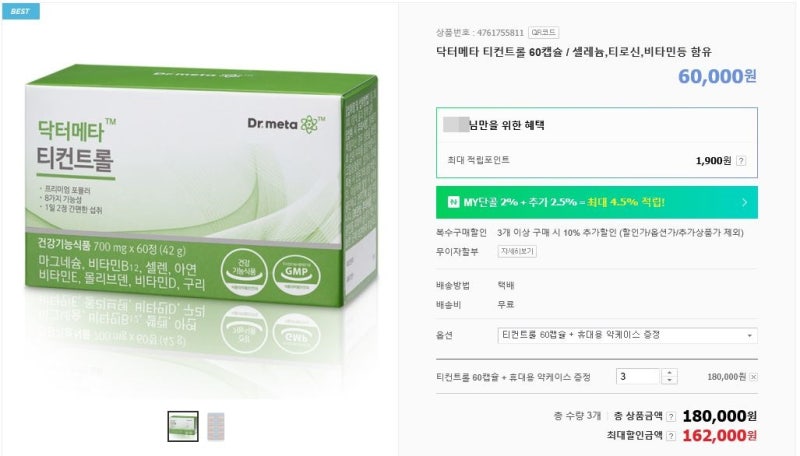Click the BEST badge on product image
This screenshot has width=800, height=456.
20,11
